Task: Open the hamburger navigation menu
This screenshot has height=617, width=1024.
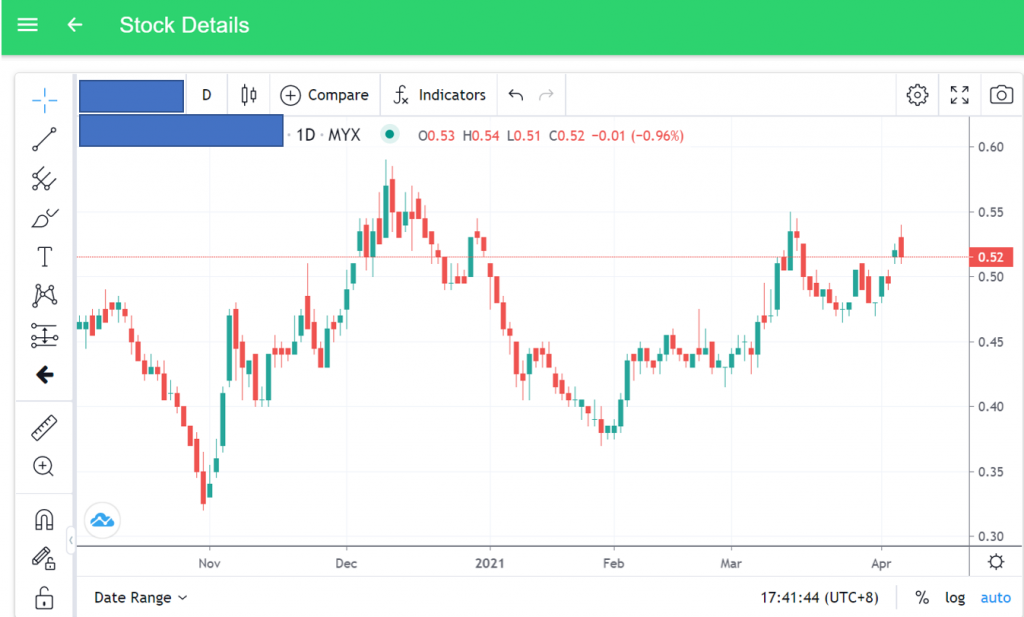Action: pyautogui.click(x=28, y=25)
